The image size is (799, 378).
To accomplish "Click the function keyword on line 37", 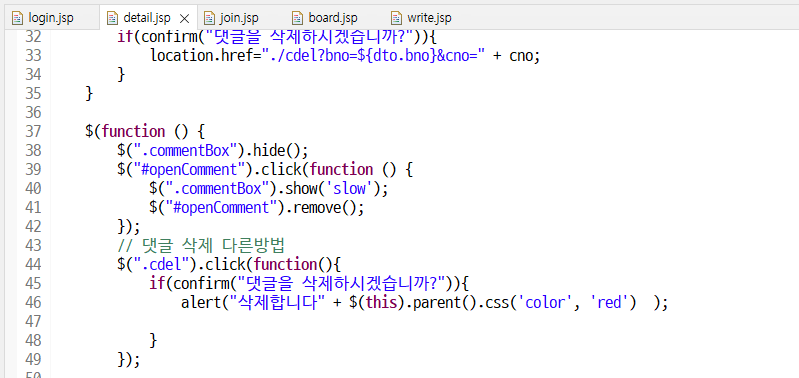I will coord(133,131).
